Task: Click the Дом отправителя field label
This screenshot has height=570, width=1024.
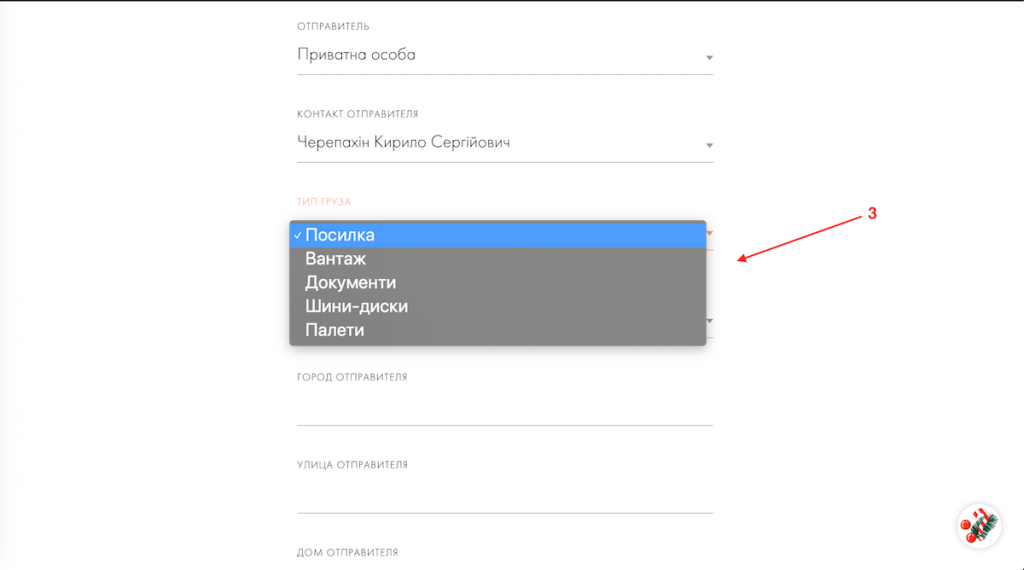Action: (347, 552)
